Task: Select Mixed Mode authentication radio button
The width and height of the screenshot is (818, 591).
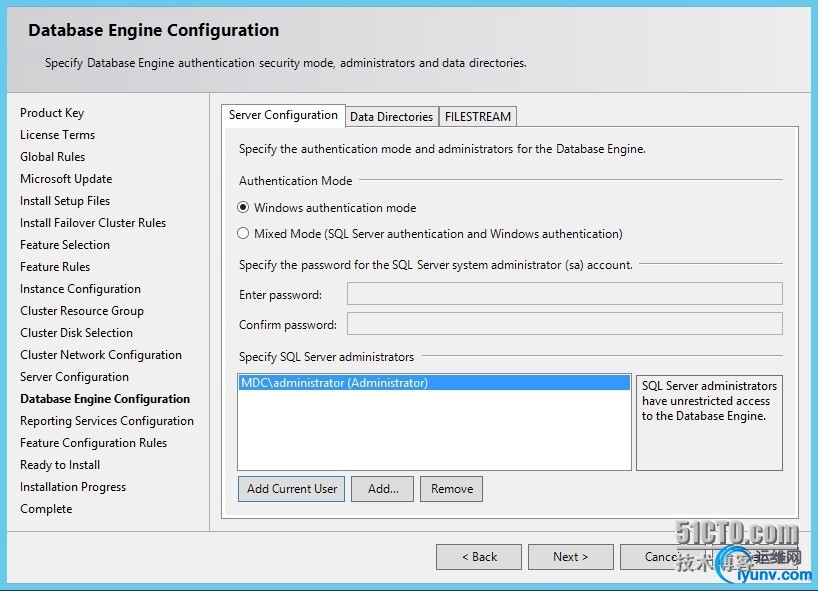Action: [x=243, y=234]
